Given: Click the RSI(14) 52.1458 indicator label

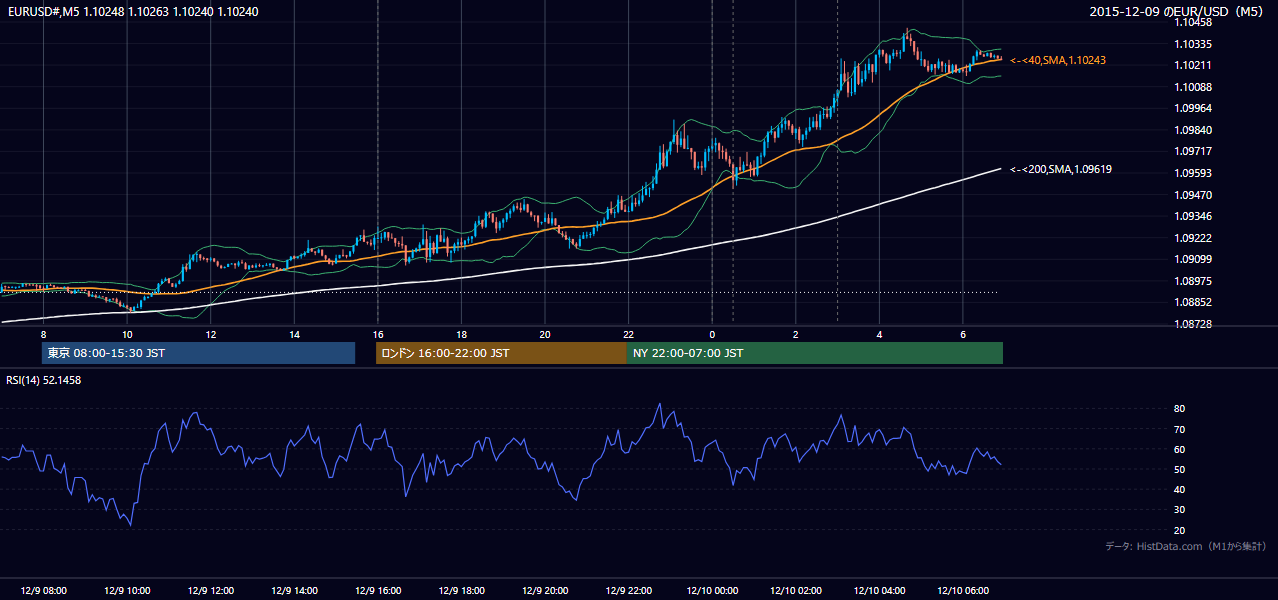Looking at the screenshot, I should [44, 380].
